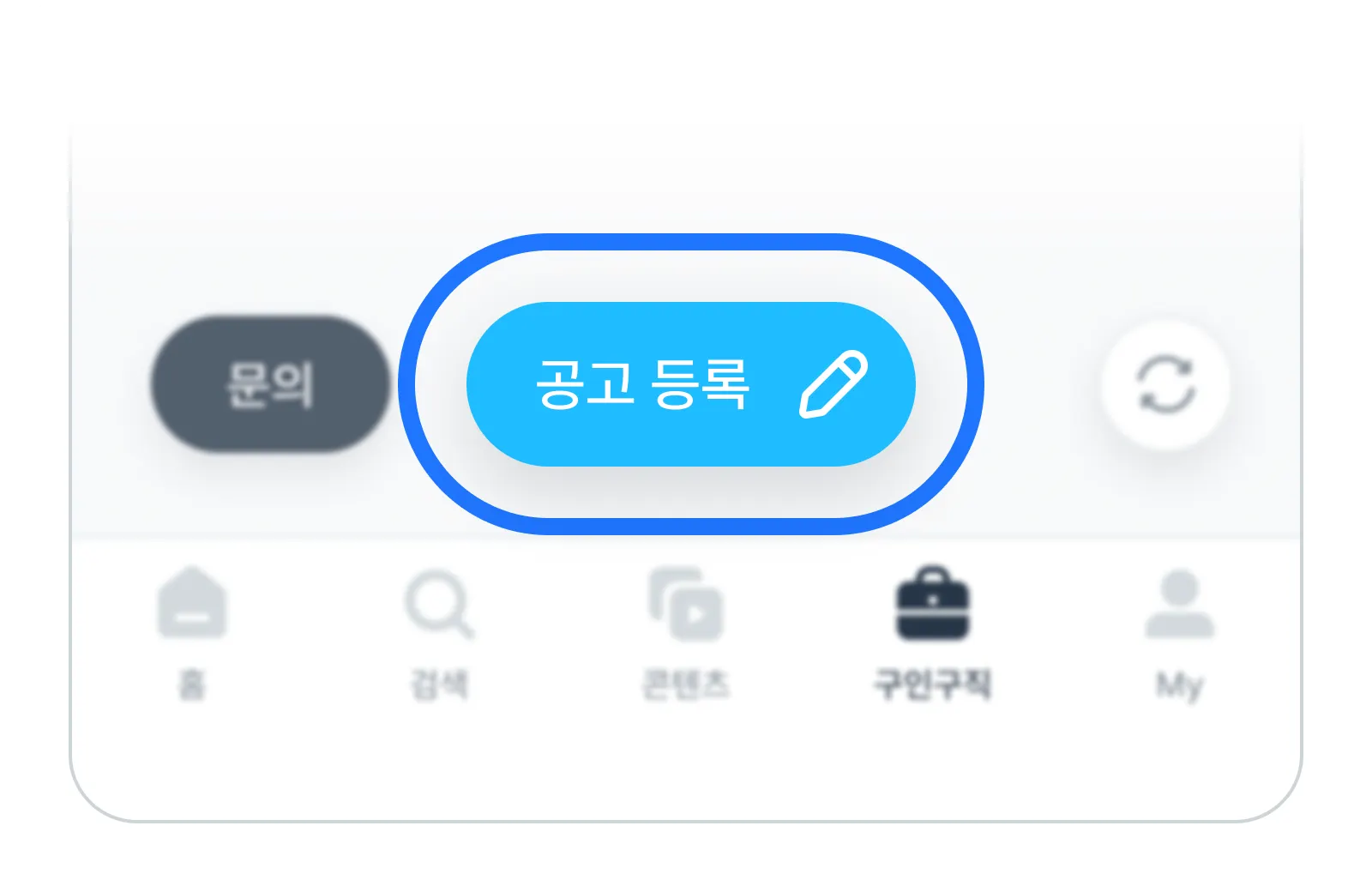Screen dimensions: 1372x892
Task: Click the pencil icon in 공고 등록
Action: pyautogui.click(x=833, y=384)
